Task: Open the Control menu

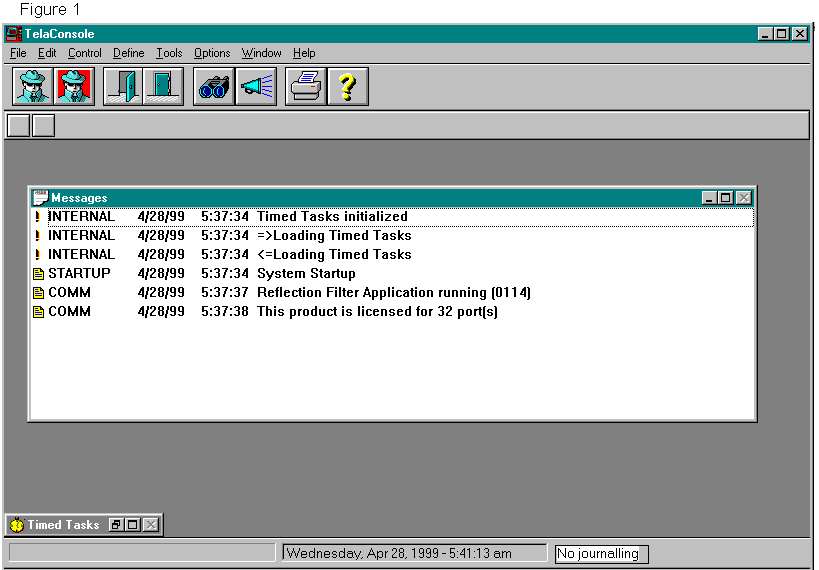Action: [x=85, y=53]
